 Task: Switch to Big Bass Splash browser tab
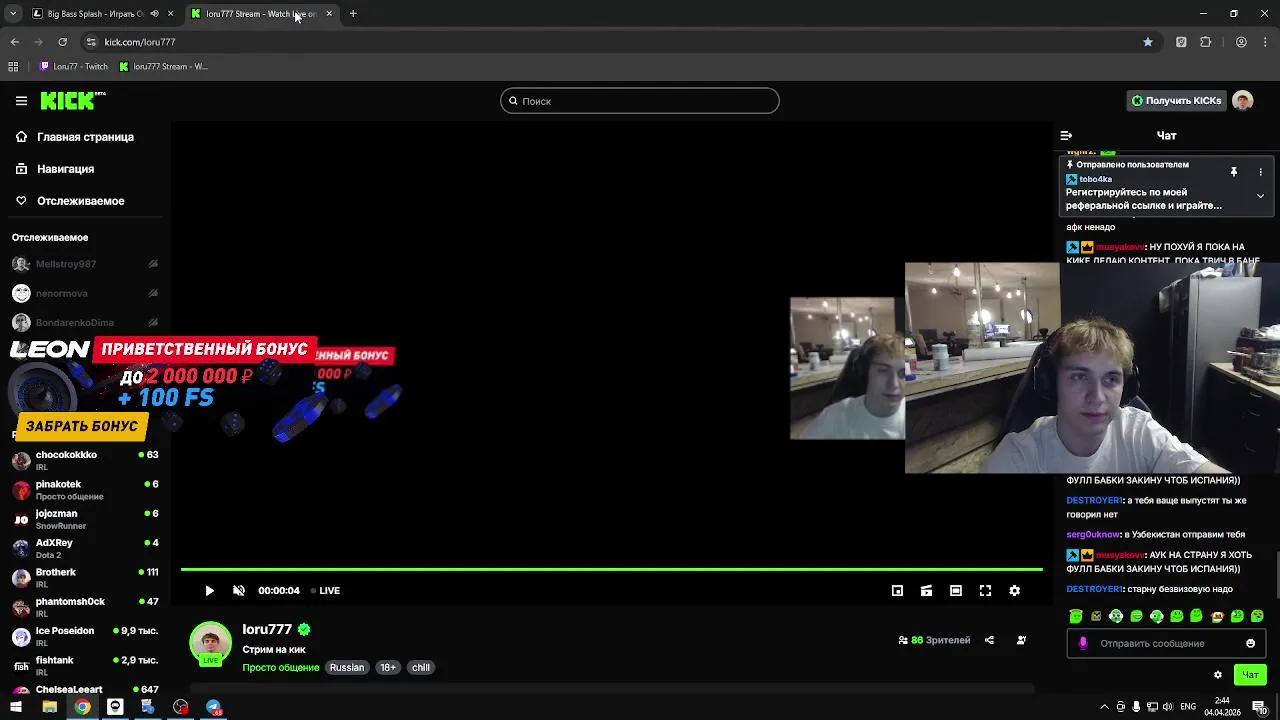95,14
